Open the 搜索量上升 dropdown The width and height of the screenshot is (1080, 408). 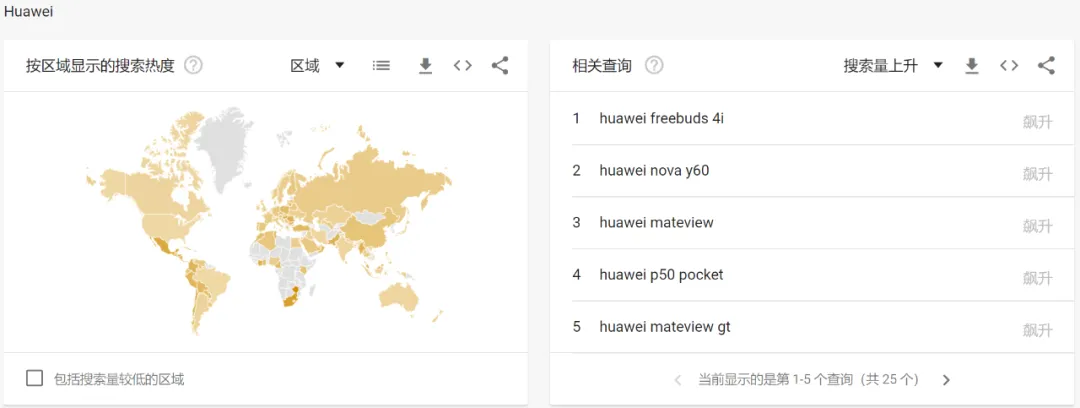893,66
